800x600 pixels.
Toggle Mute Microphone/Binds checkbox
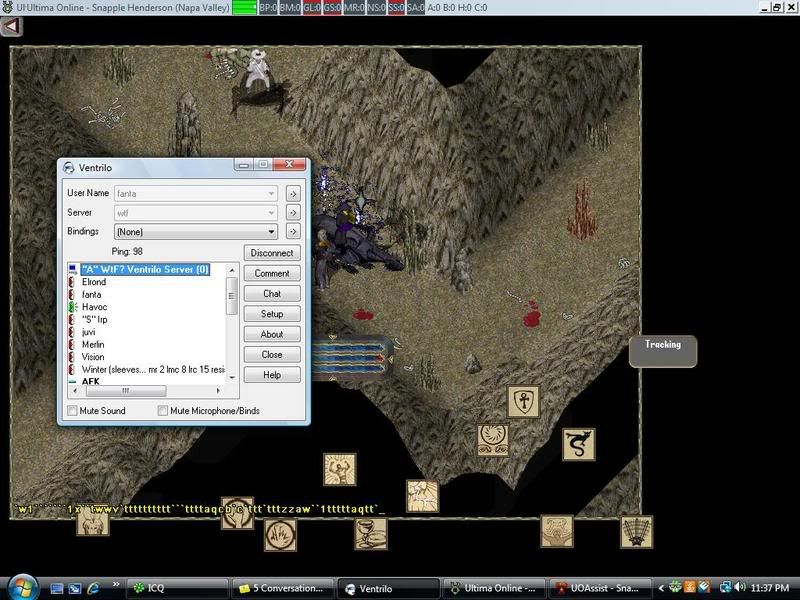click(x=163, y=411)
